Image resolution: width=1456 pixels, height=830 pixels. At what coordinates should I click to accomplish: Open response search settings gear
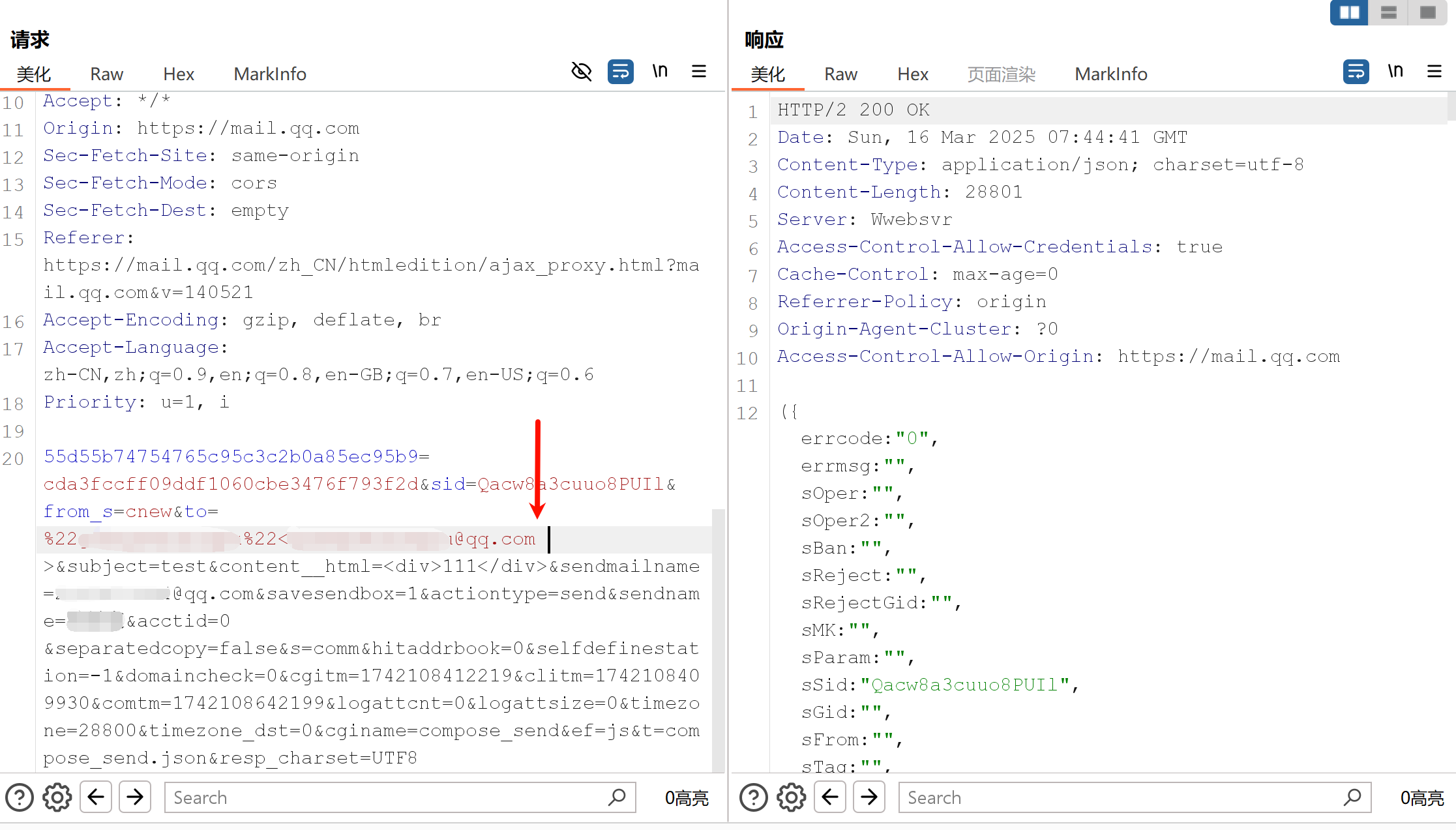tap(792, 797)
